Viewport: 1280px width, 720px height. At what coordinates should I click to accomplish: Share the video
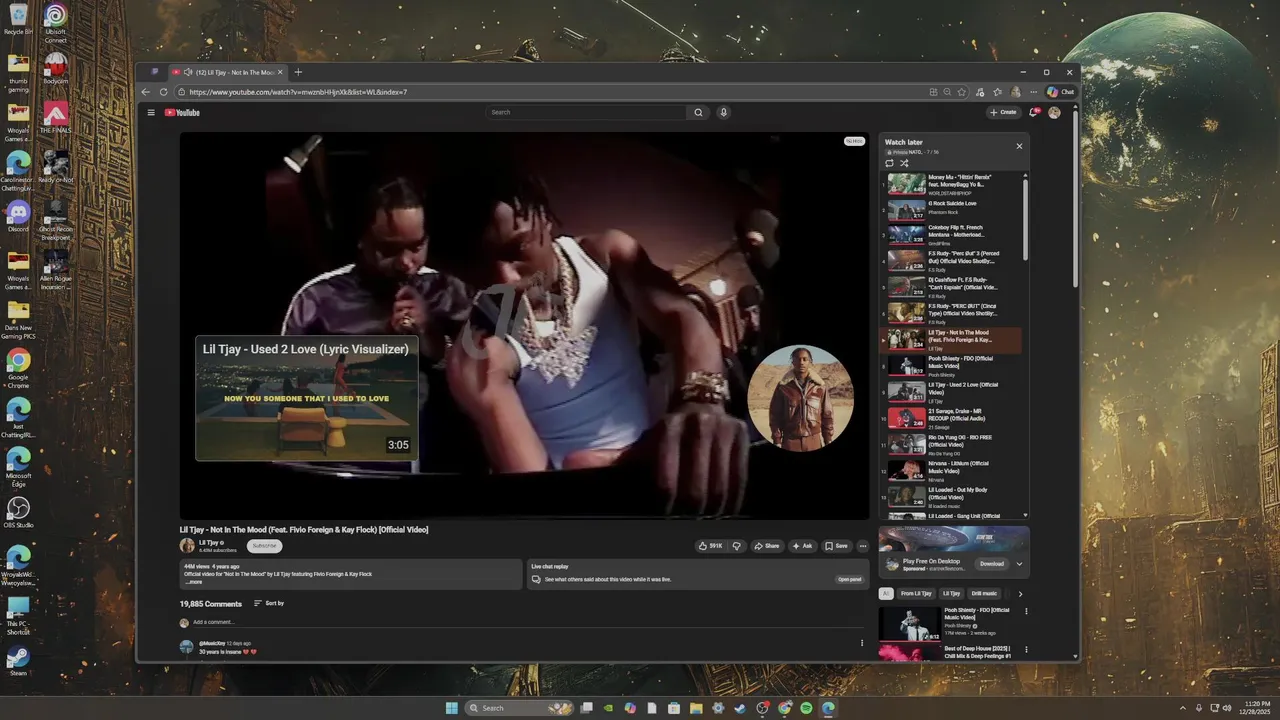pyautogui.click(x=767, y=546)
